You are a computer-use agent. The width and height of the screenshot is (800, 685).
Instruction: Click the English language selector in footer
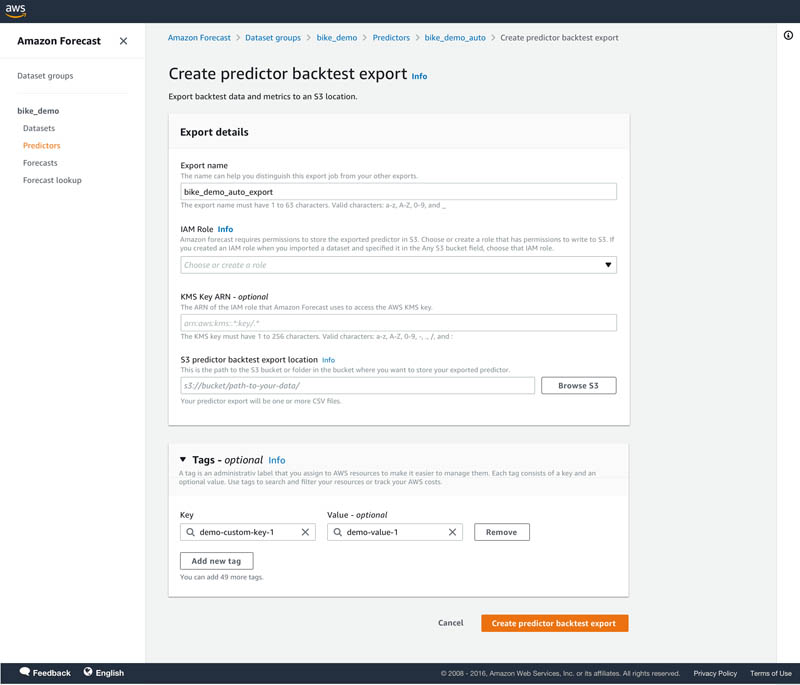coord(110,673)
